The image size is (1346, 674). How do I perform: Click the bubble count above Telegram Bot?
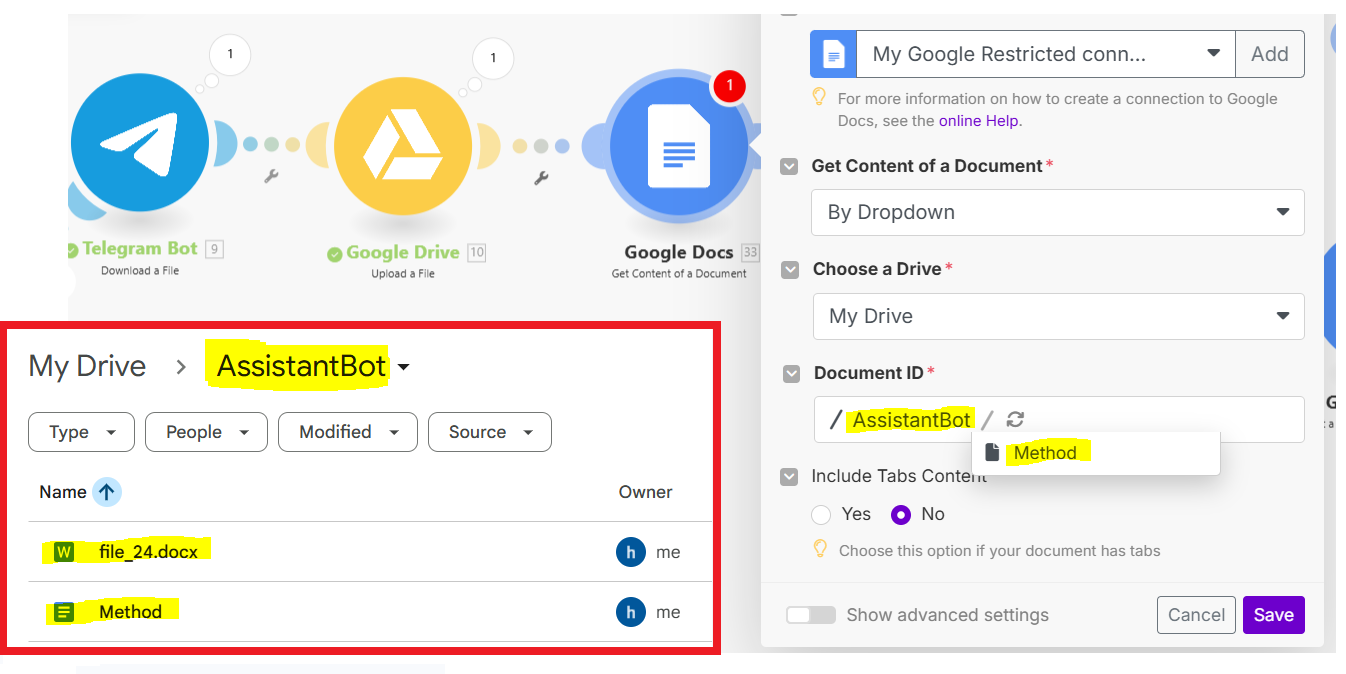point(230,54)
